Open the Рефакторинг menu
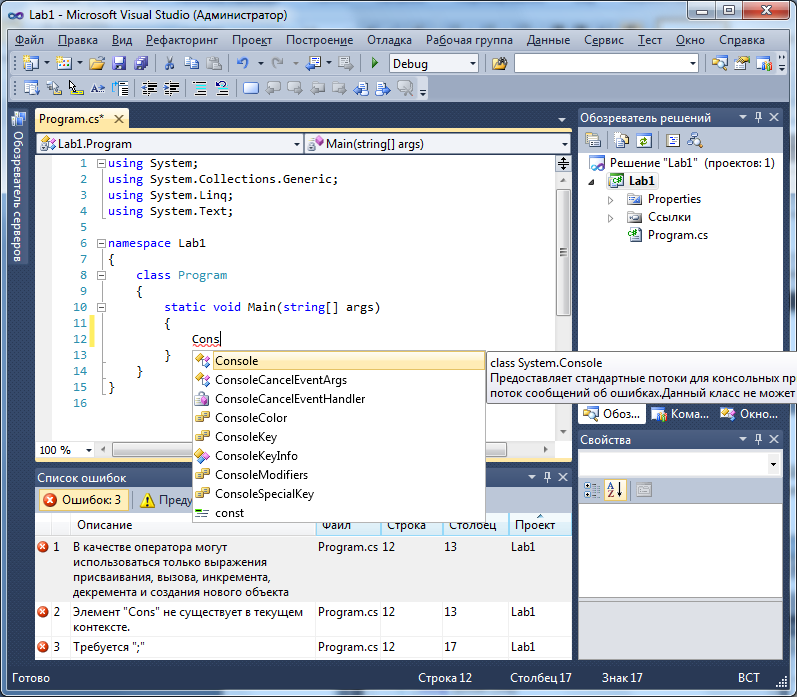The height and width of the screenshot is (697, 797). 181,40
